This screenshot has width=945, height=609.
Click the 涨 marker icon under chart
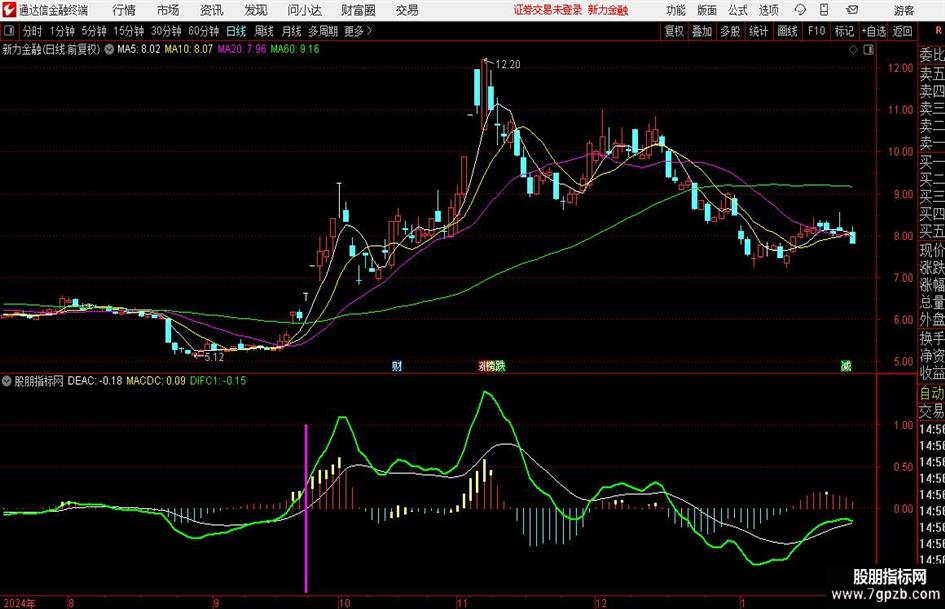point(483,365)
